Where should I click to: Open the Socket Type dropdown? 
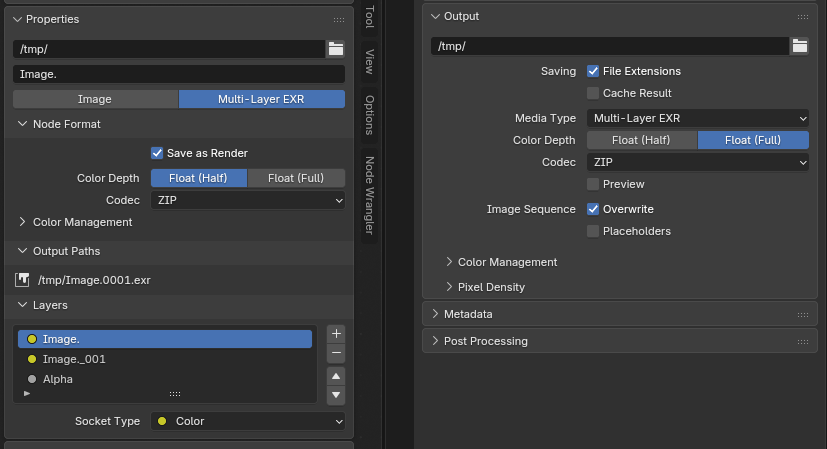click(x=248, y=421)
